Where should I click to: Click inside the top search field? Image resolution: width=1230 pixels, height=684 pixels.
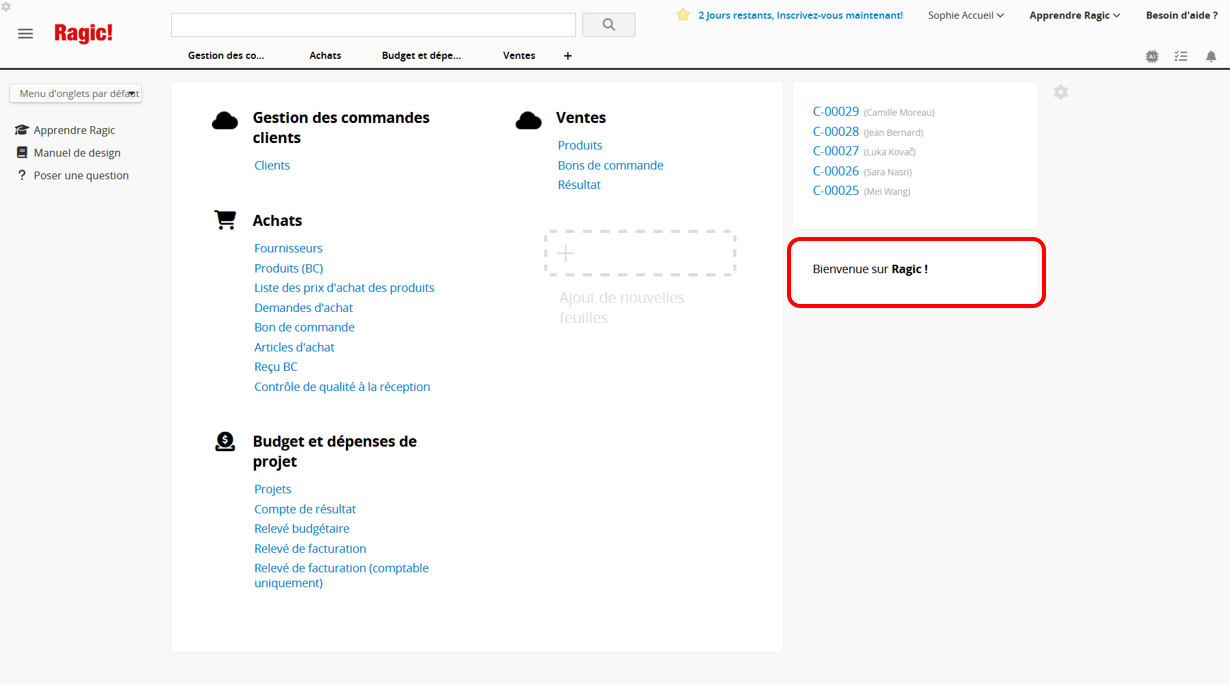[x=373, y=25]
